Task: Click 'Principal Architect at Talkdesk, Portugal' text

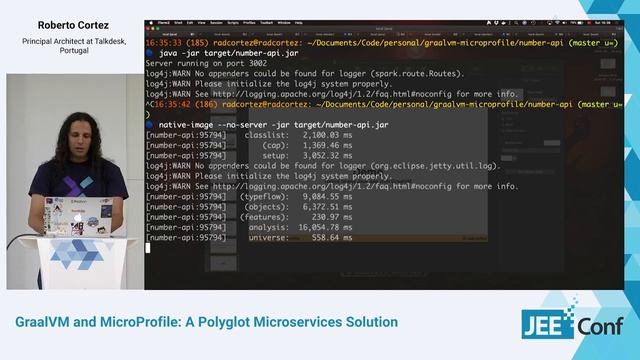Action: (x=74, y=46)
